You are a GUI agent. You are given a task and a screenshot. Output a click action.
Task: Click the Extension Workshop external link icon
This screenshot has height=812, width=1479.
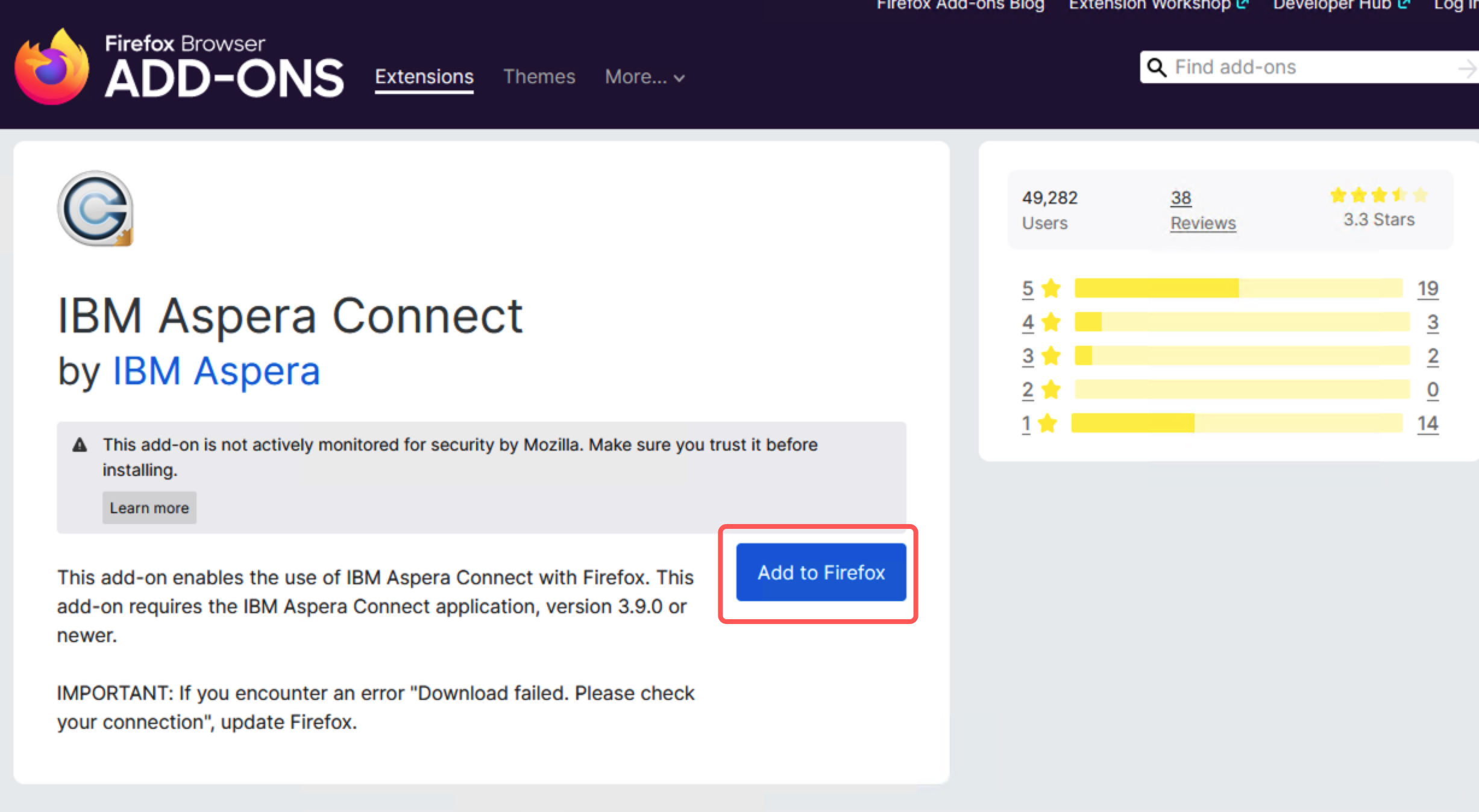pos(1243,4)
